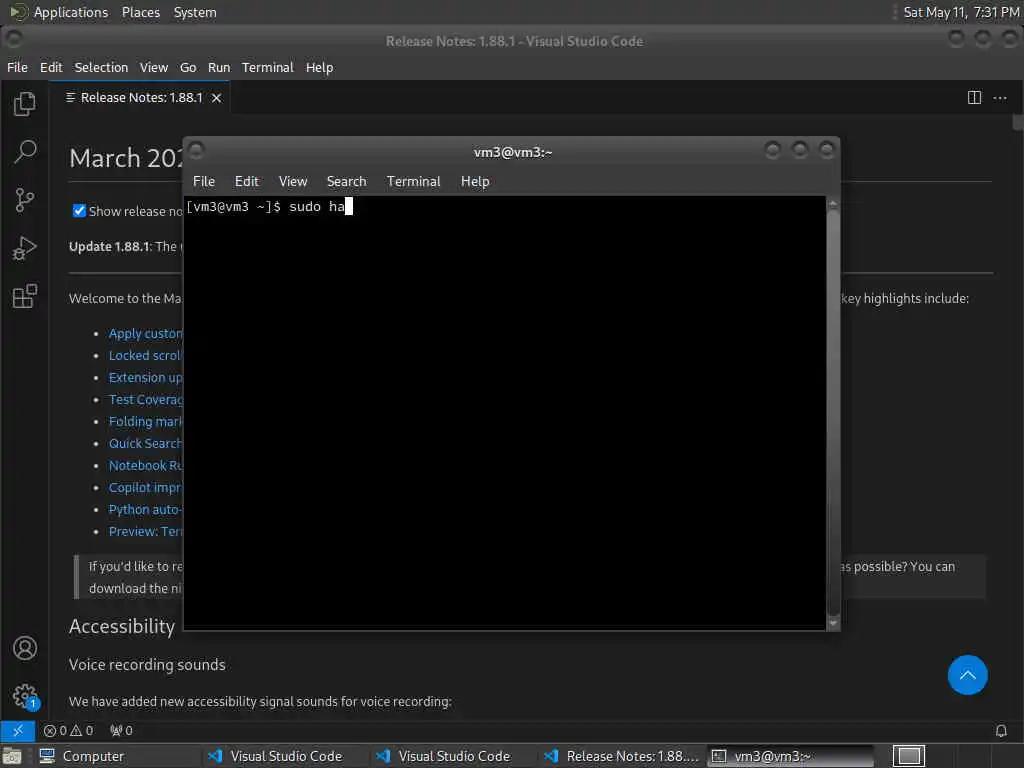Viewport: 1024px width, 768px height.
Task: Open the Extensions view
Action: [x=25, y=296]
